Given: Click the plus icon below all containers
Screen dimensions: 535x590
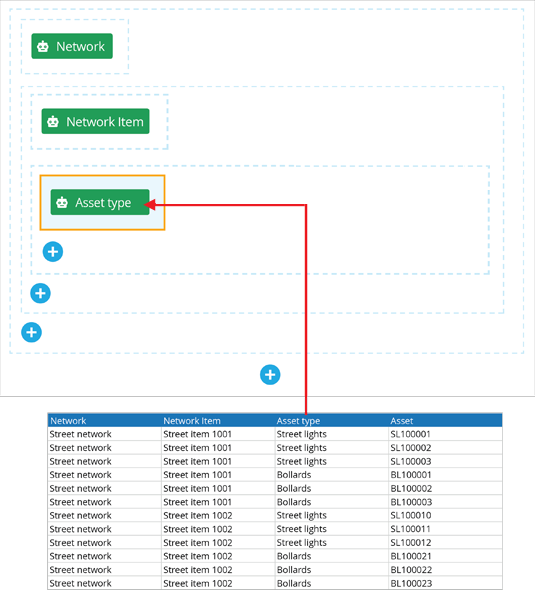Looking at the screenshot, I should click(270, 375).
